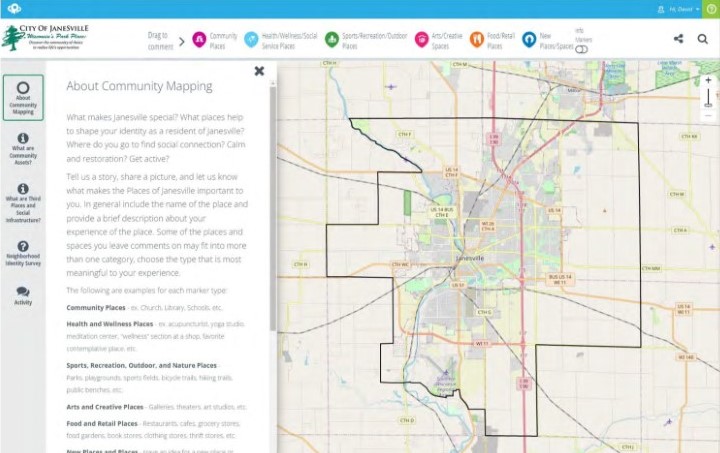Click the bold 'Community Places' example label
720x453 pixels.
tap(96, 308)
